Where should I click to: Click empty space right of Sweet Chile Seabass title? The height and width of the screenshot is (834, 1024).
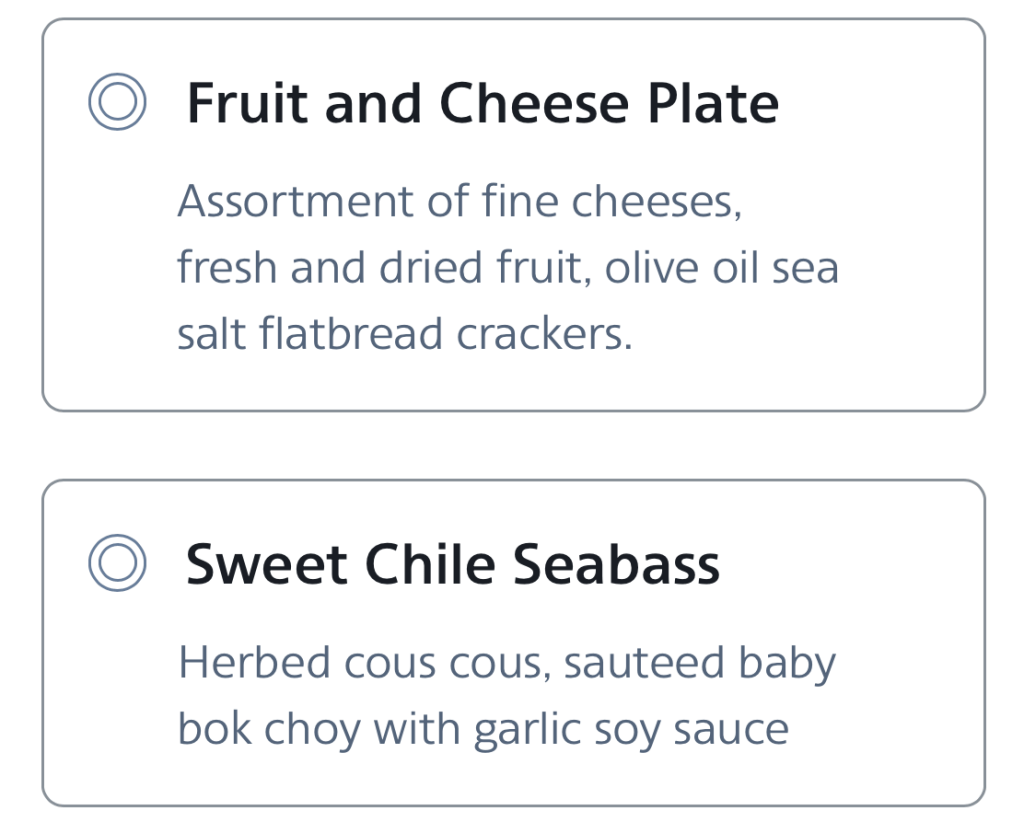click(850, 564)
